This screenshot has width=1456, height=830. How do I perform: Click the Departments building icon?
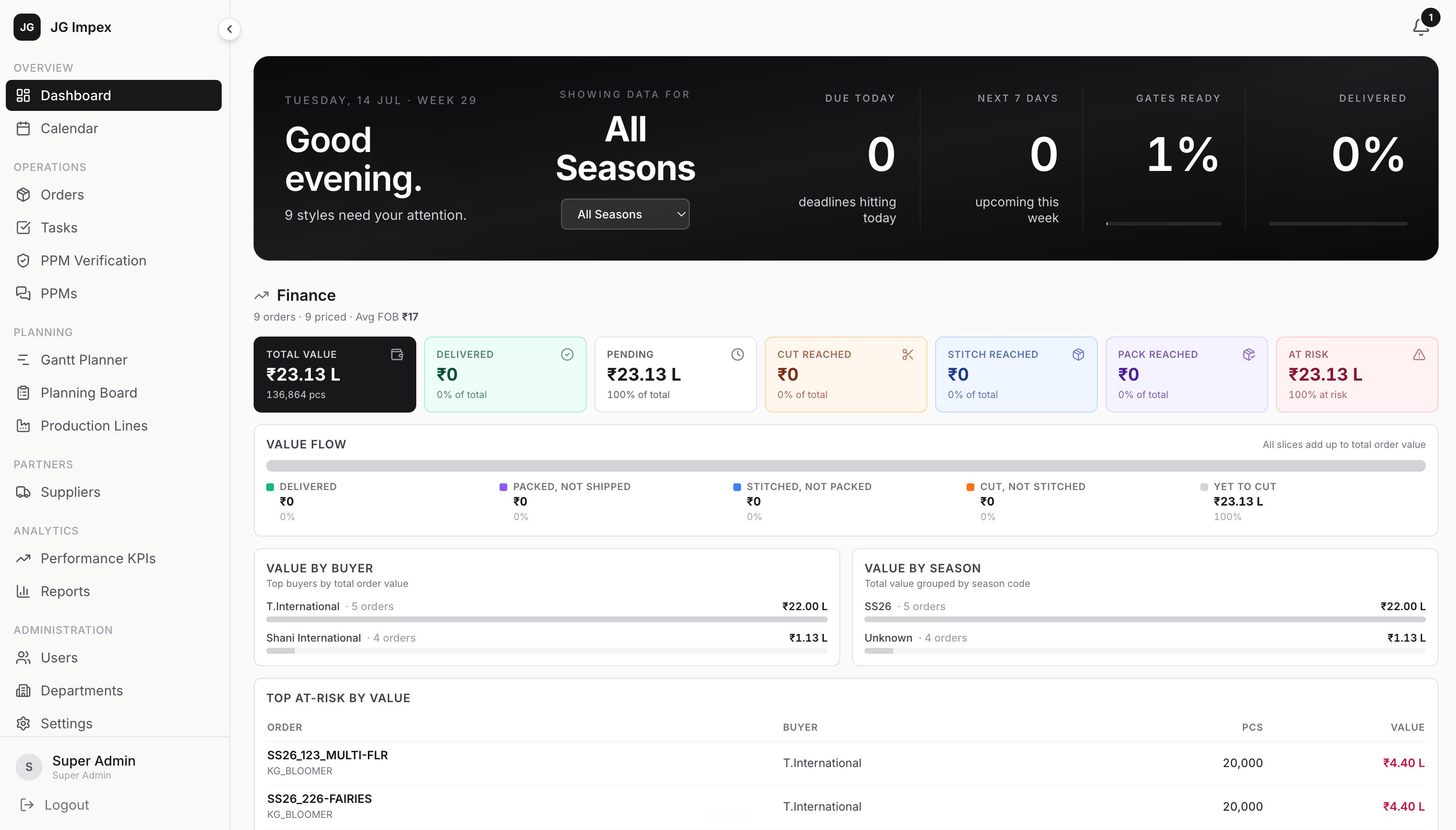pyautogui.click(x=23, y=691)
